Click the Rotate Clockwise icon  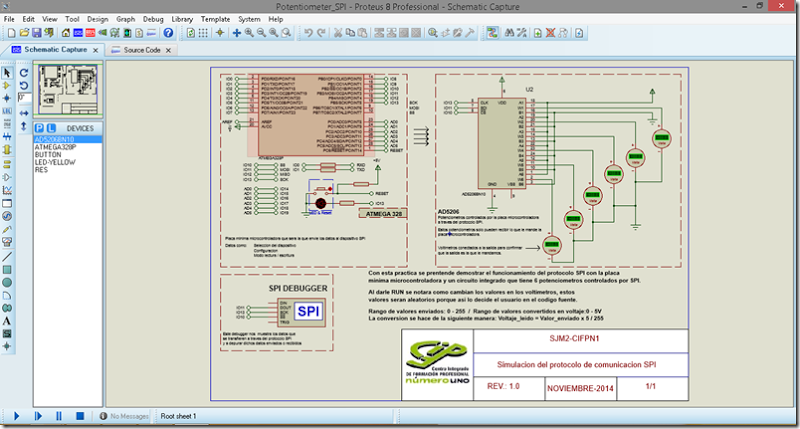23,73
